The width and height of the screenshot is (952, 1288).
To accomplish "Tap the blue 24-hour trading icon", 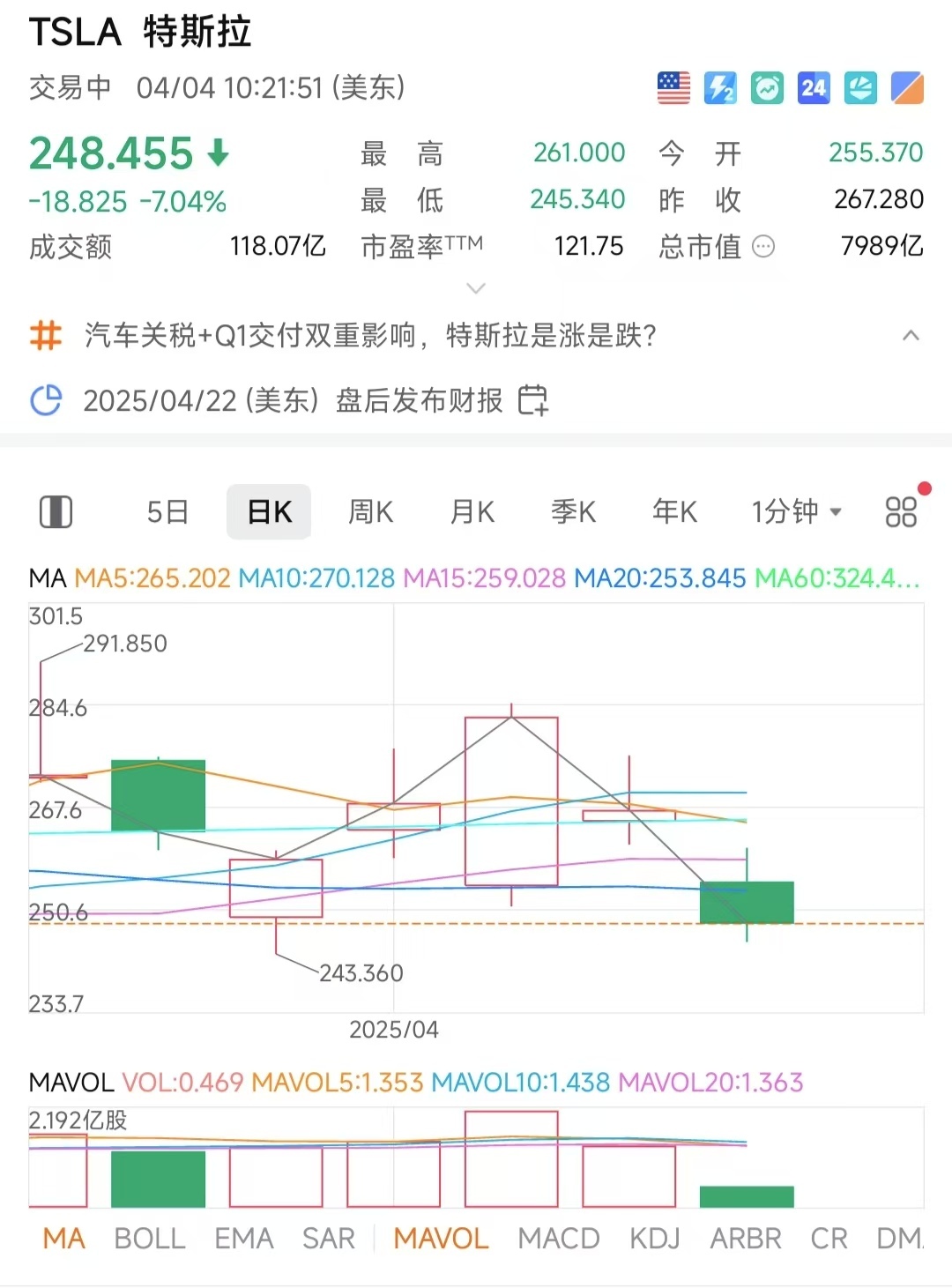I will 814,88.
